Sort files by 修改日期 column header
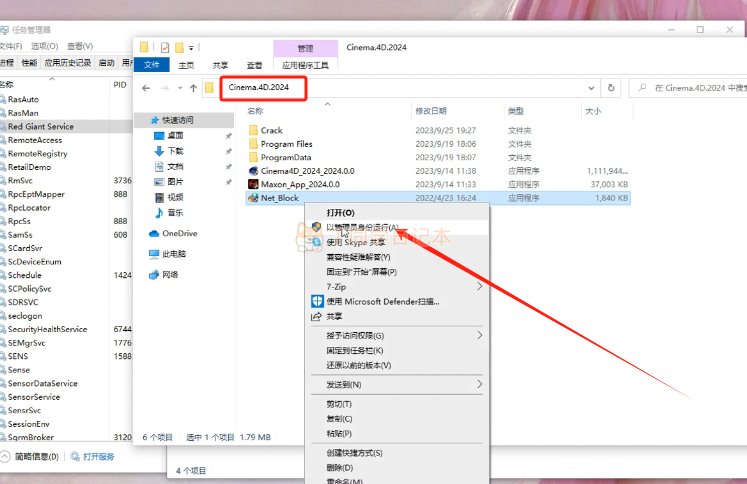The width and height of the screenshot is (747, 484). (431, 111)
